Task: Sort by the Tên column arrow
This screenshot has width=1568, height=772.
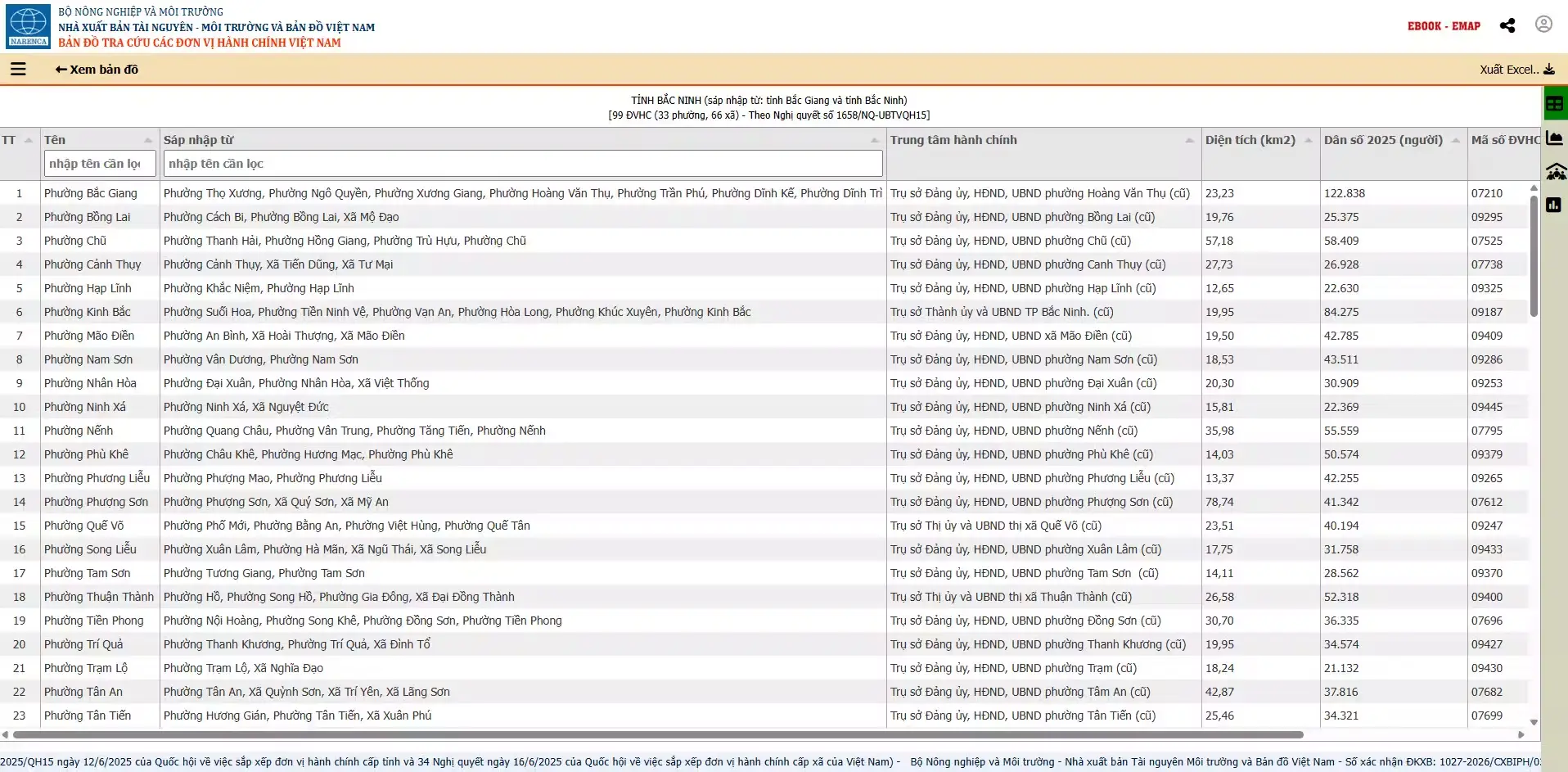Action: 148,140
